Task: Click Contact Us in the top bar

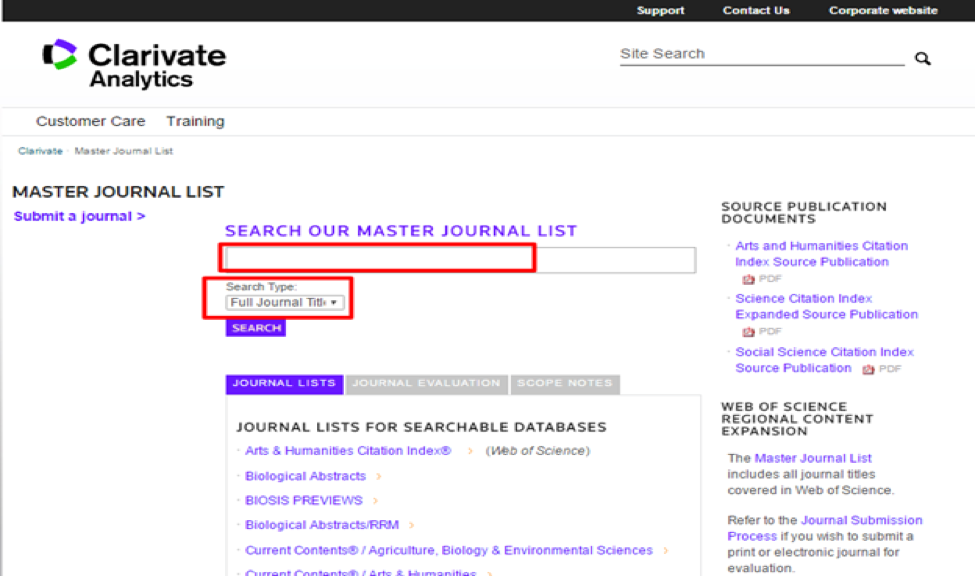Action: (756, 11)
